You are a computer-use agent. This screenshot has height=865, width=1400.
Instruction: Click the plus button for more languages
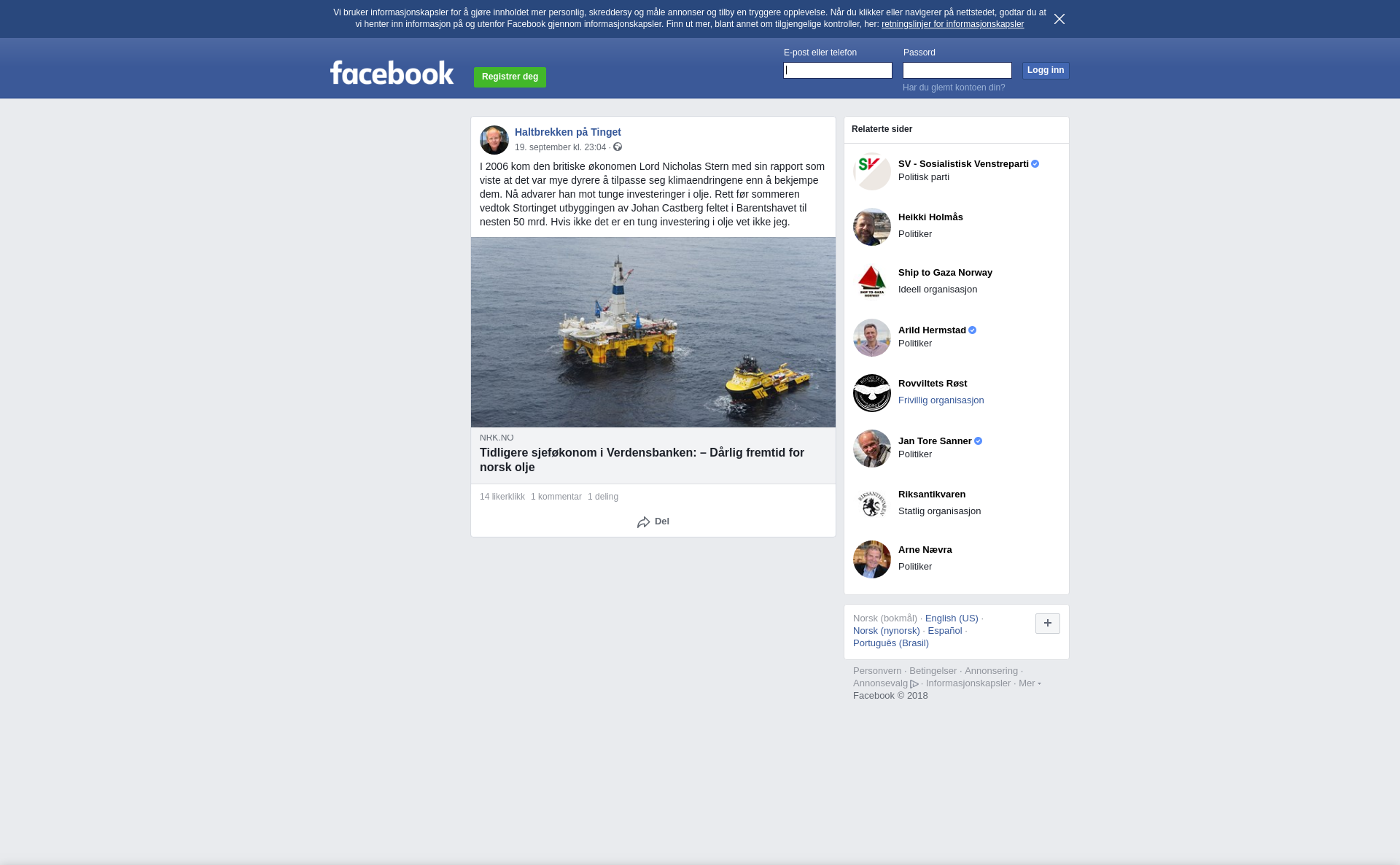click(1048, 624)
